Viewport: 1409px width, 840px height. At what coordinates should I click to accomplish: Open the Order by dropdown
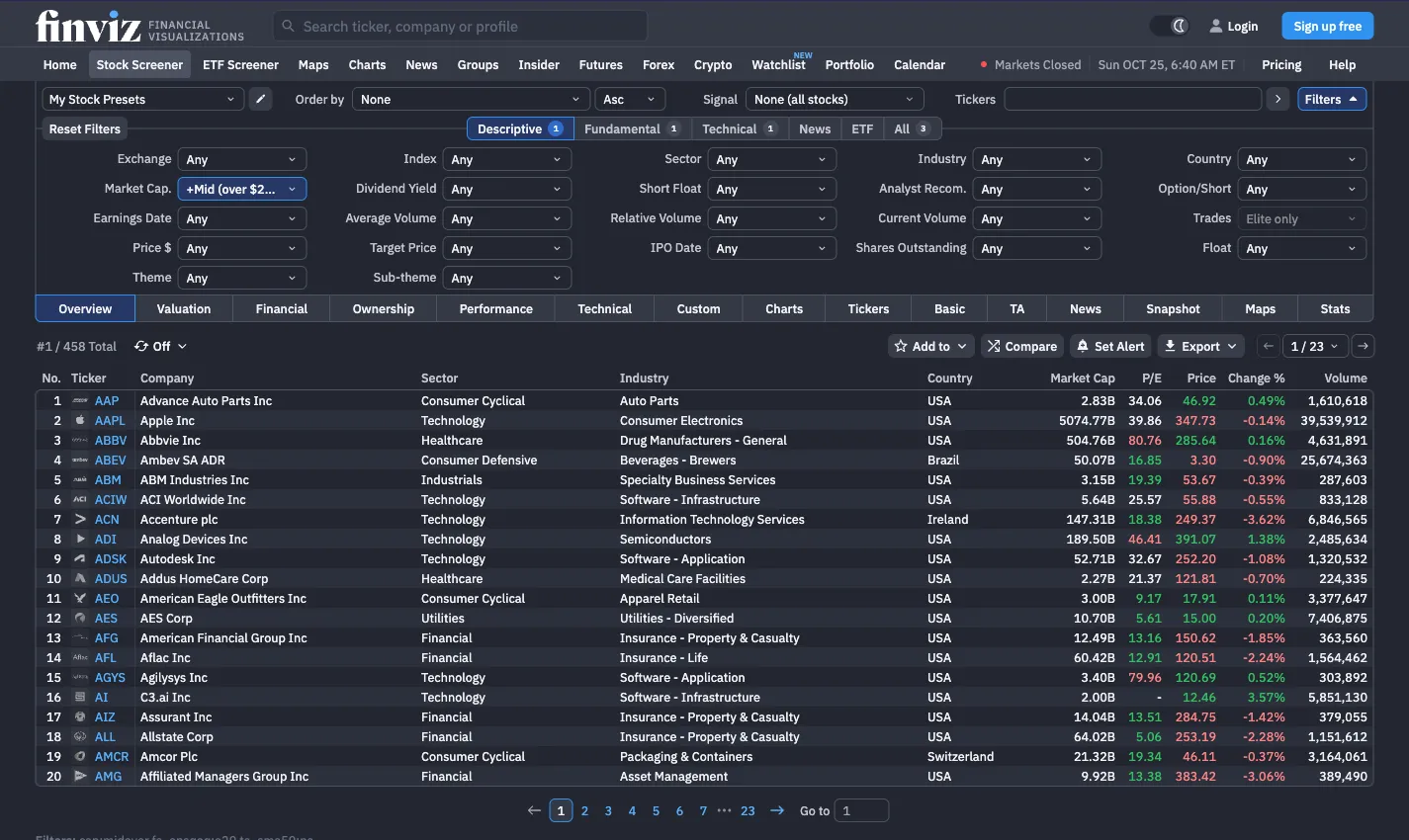472,99
